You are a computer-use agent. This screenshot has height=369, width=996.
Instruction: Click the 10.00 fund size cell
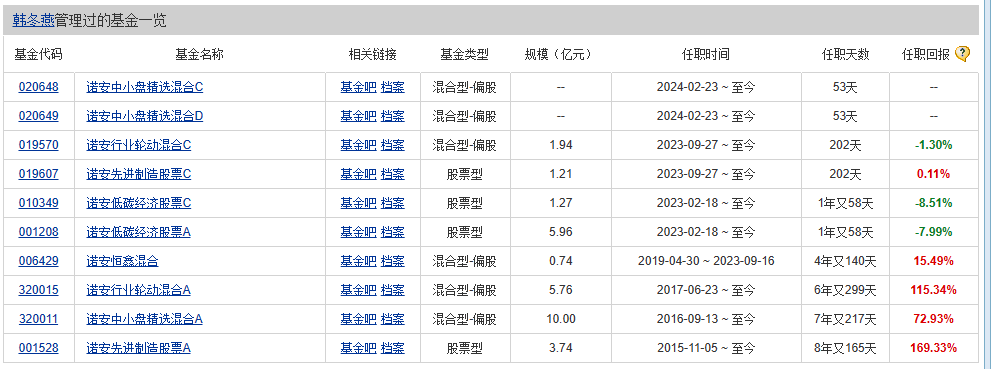click(x=561, y=319)
